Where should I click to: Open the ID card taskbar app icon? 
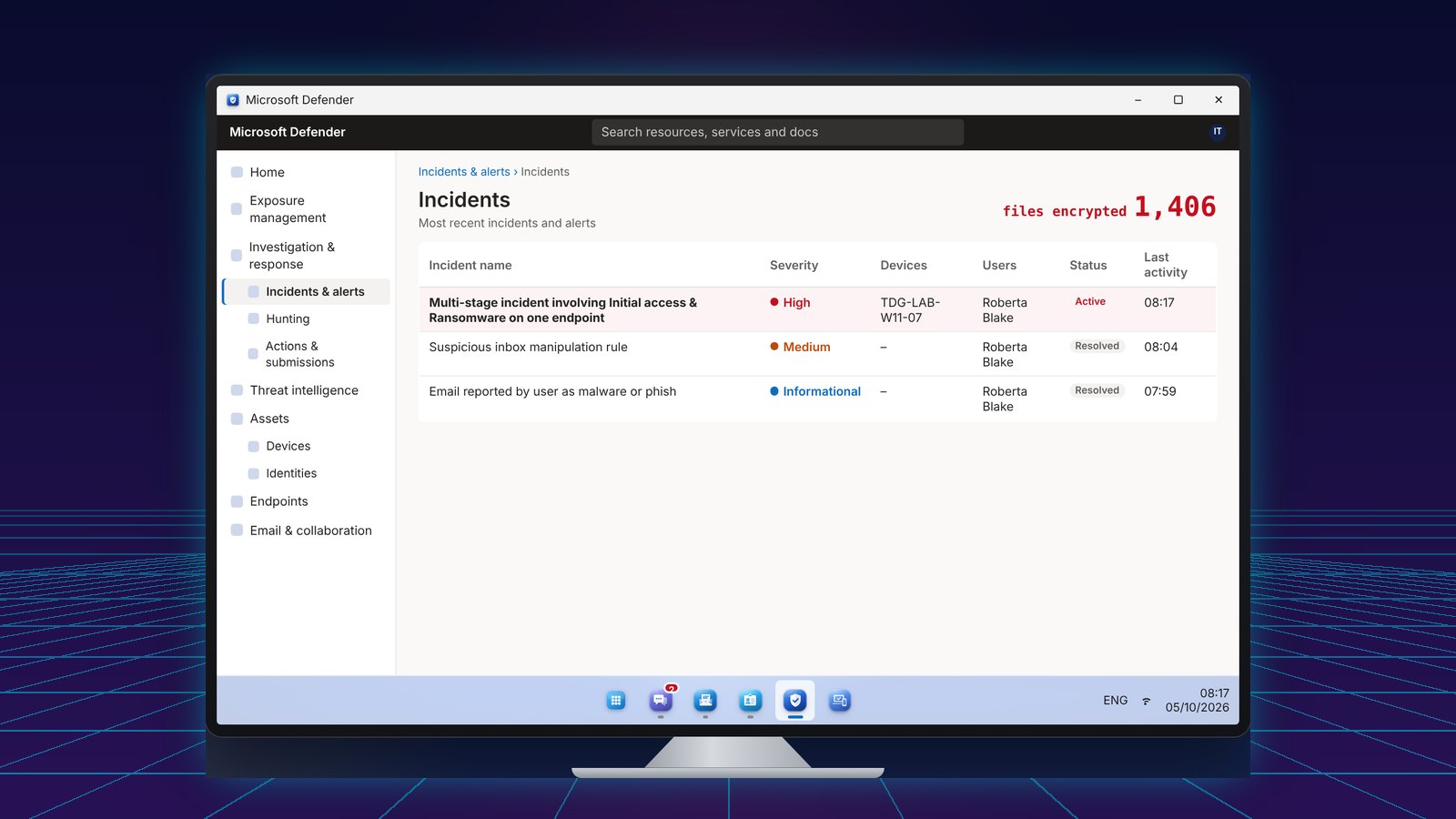(x=750, y=701)
